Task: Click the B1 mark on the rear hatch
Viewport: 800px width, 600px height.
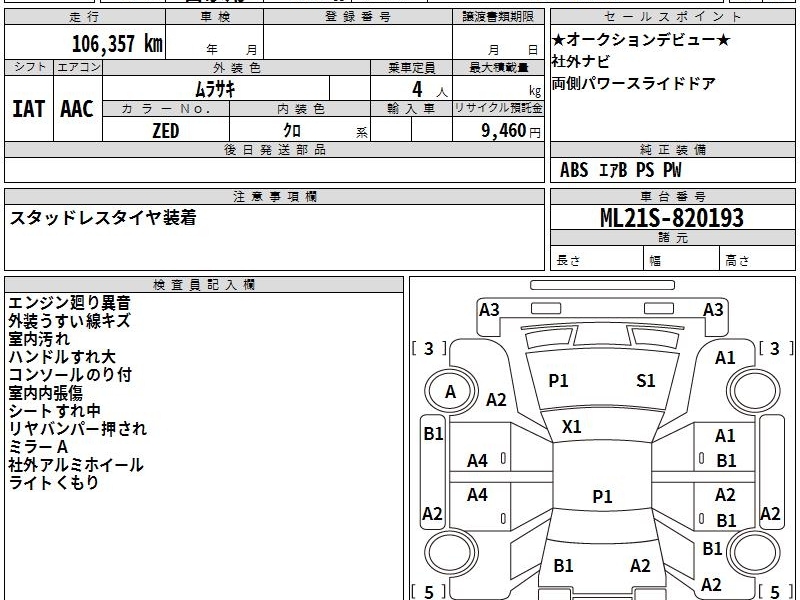Action: 563,566
